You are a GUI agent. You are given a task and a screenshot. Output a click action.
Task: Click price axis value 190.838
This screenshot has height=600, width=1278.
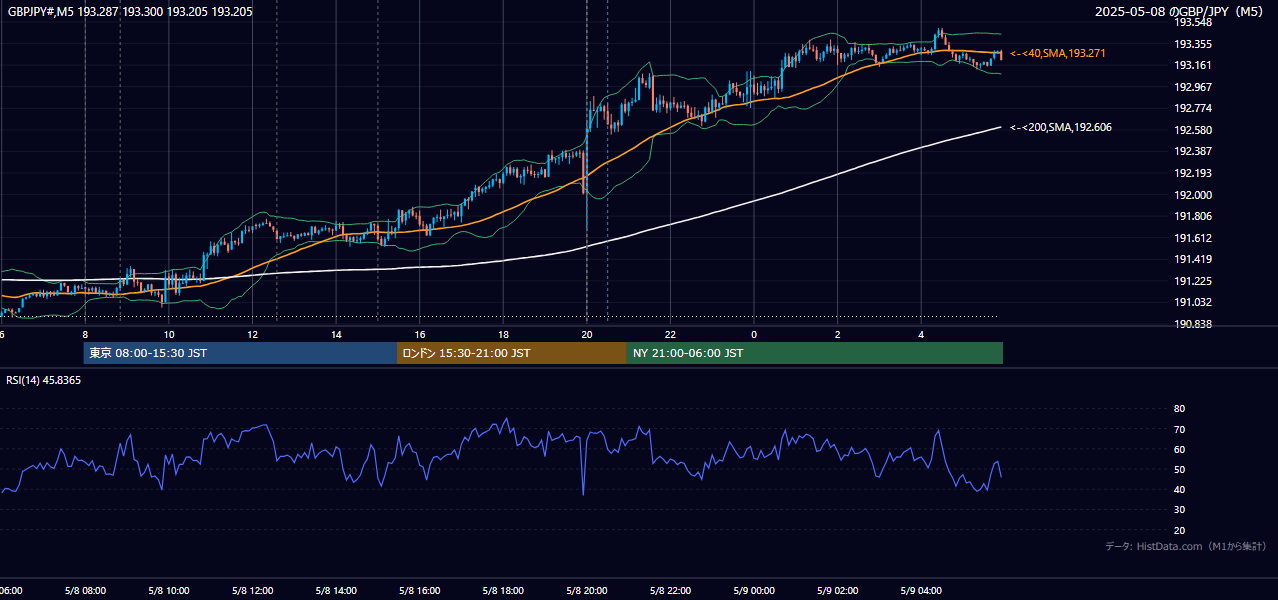click(x=1192, y=324)
